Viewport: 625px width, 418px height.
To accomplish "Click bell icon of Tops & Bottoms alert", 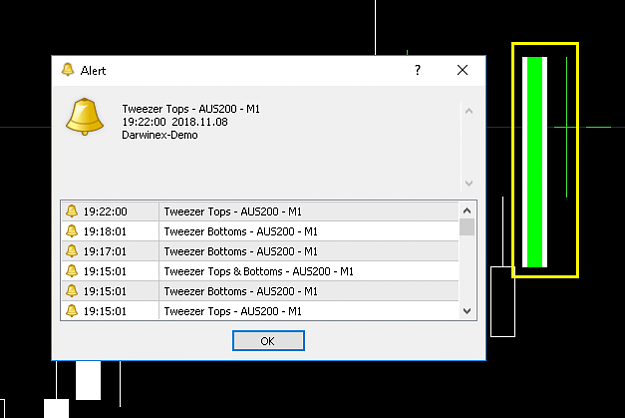I will [x=72, y=271].
